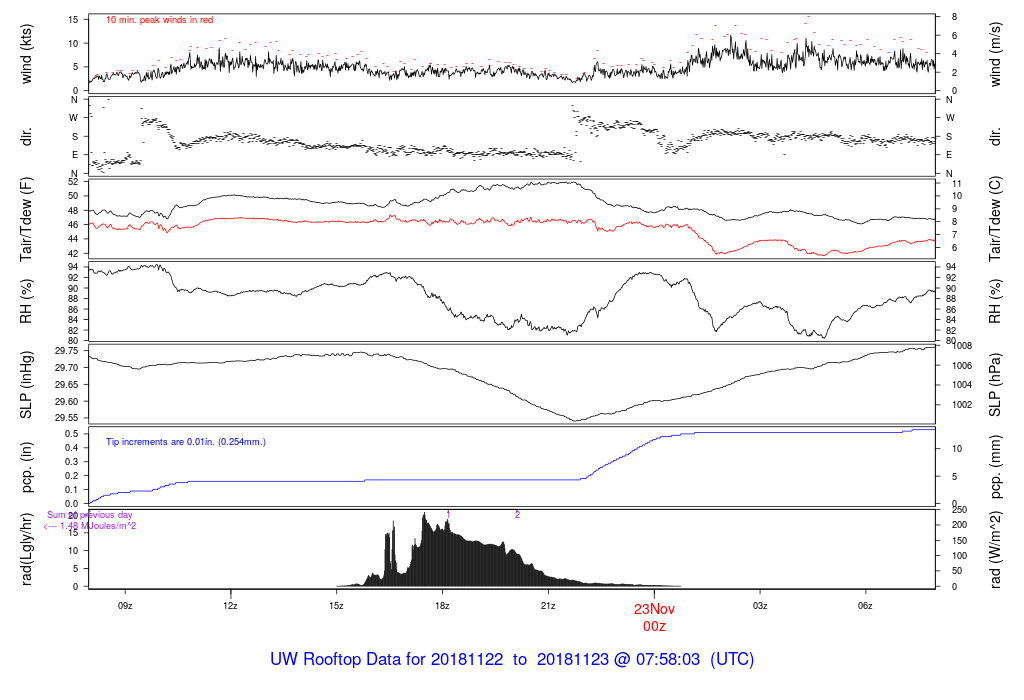The height and width of the screenshot is (700, 1024).
Task: Select the "06z" time axis label
Action: point(865,606)
